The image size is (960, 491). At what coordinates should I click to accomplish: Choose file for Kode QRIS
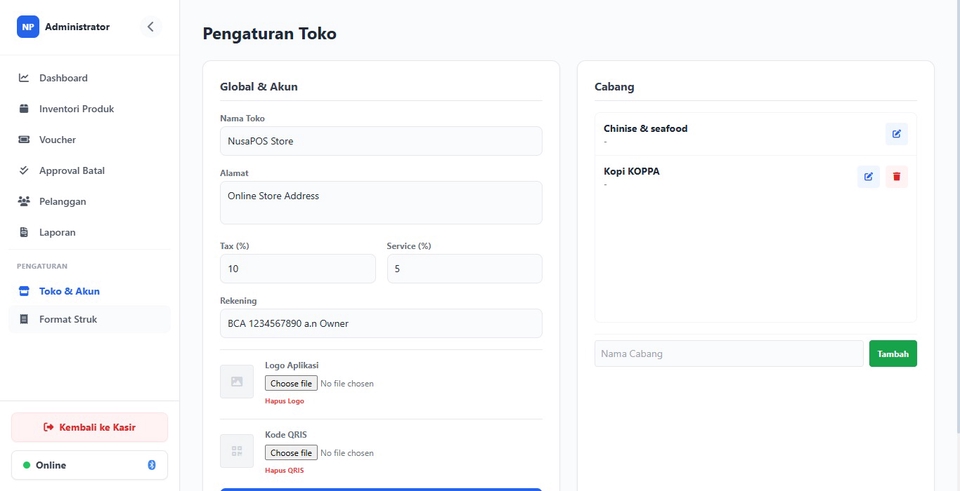pos(291,453)
